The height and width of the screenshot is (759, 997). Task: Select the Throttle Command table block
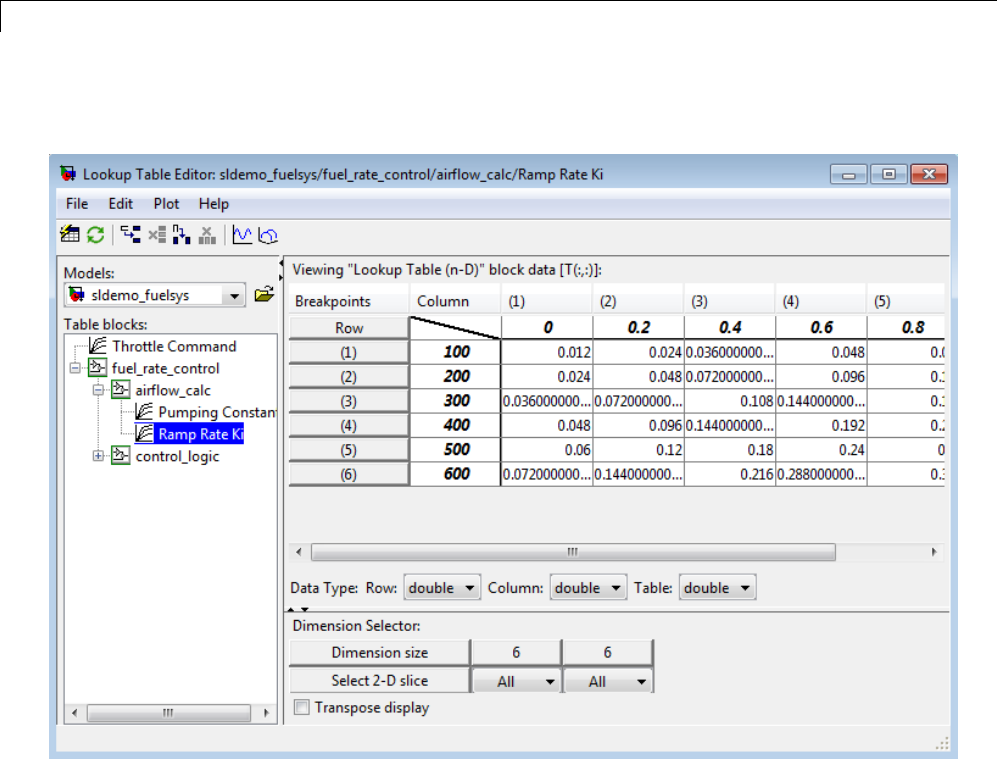[173, 346]
